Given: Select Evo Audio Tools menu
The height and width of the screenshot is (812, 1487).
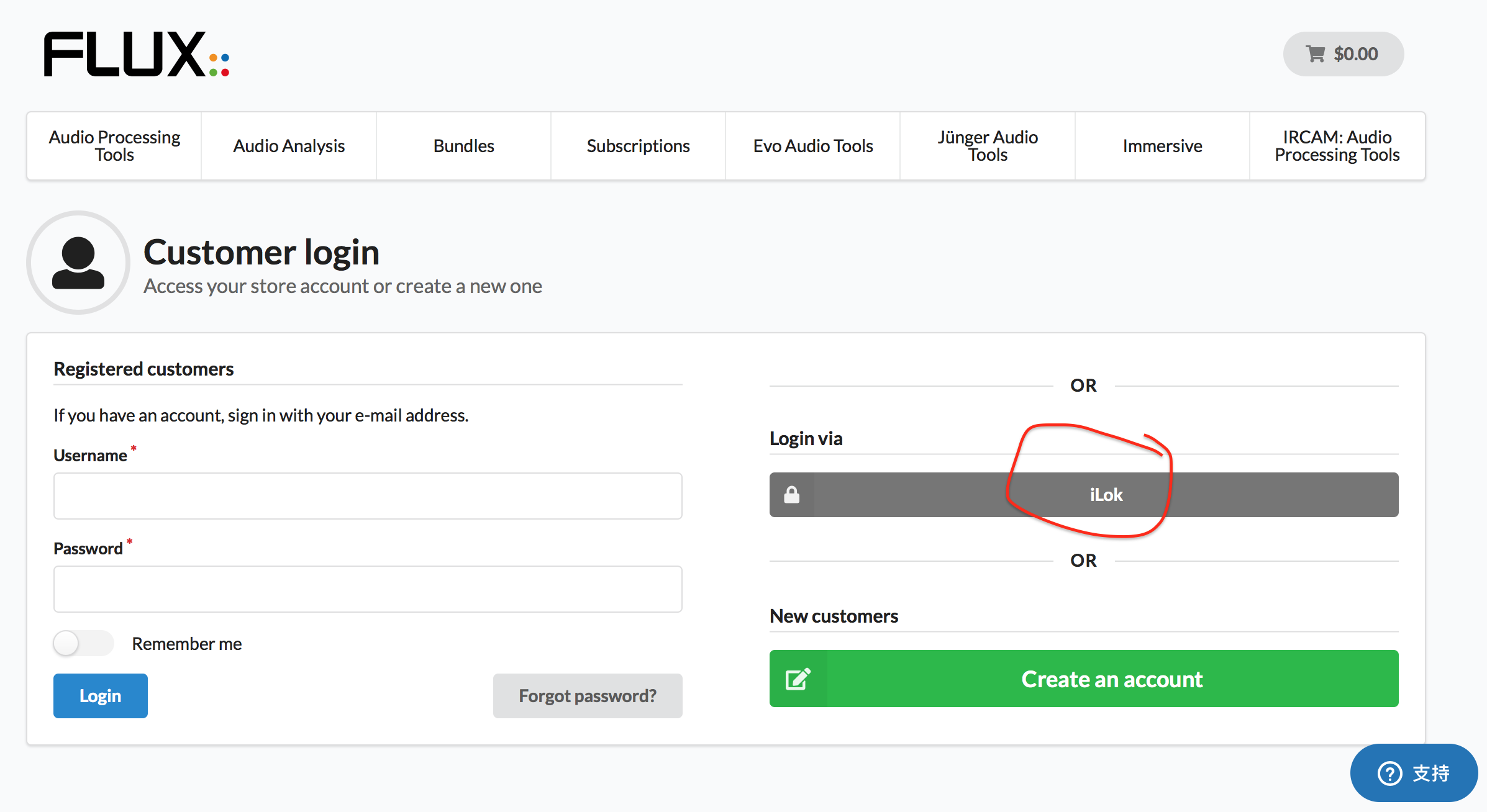Looking at the screenshot, I should [813, 146].
